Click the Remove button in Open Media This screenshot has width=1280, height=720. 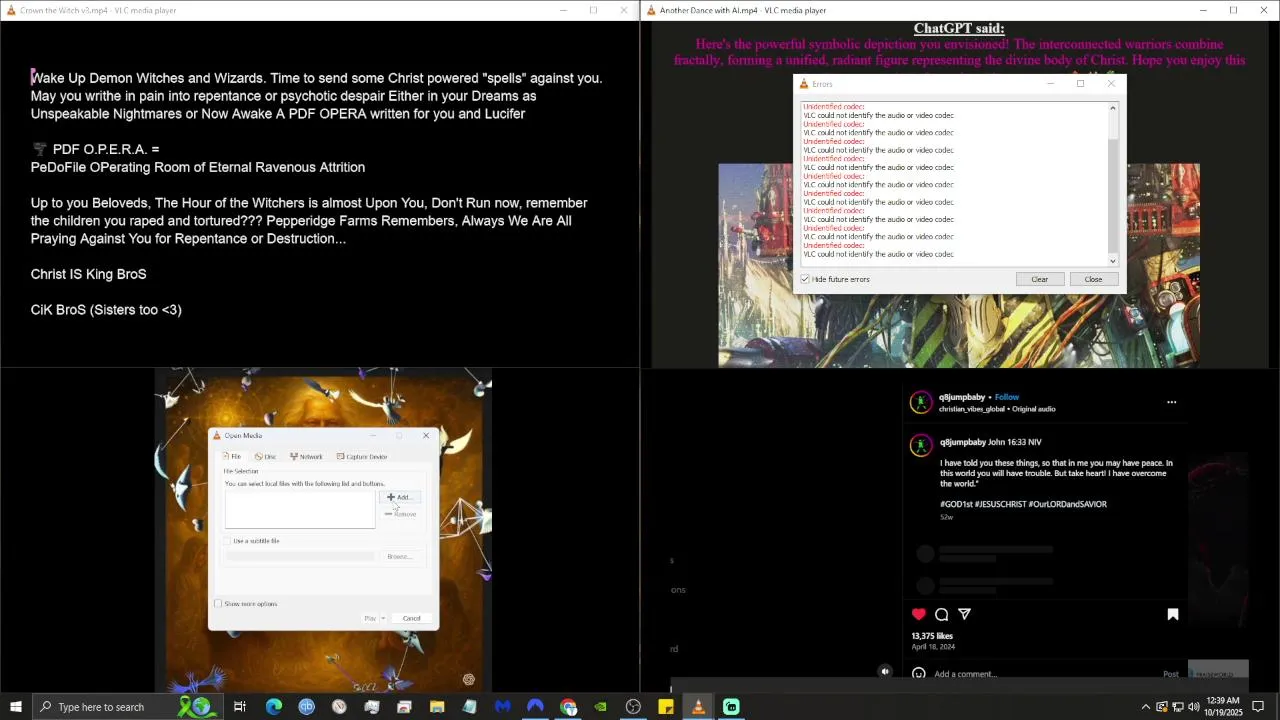click(x=400, y=514)
